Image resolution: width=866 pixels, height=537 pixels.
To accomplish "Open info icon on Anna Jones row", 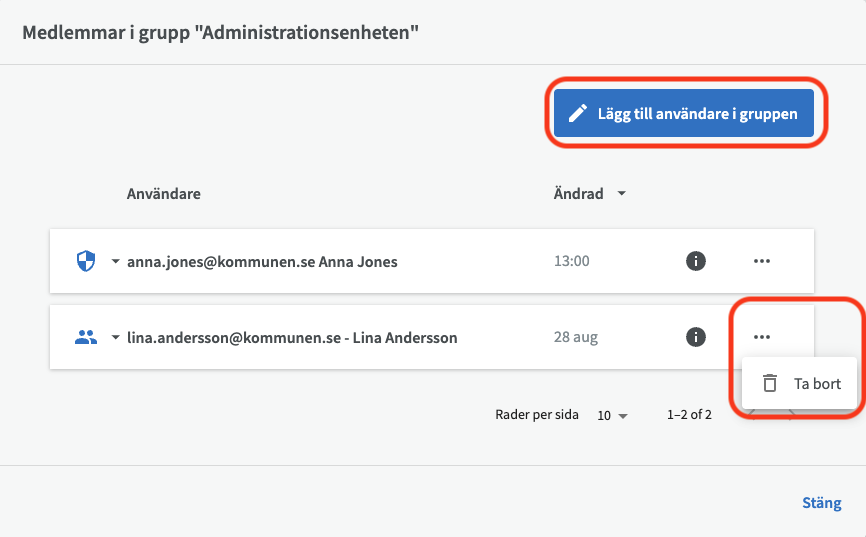I will [x=696, y=262].
